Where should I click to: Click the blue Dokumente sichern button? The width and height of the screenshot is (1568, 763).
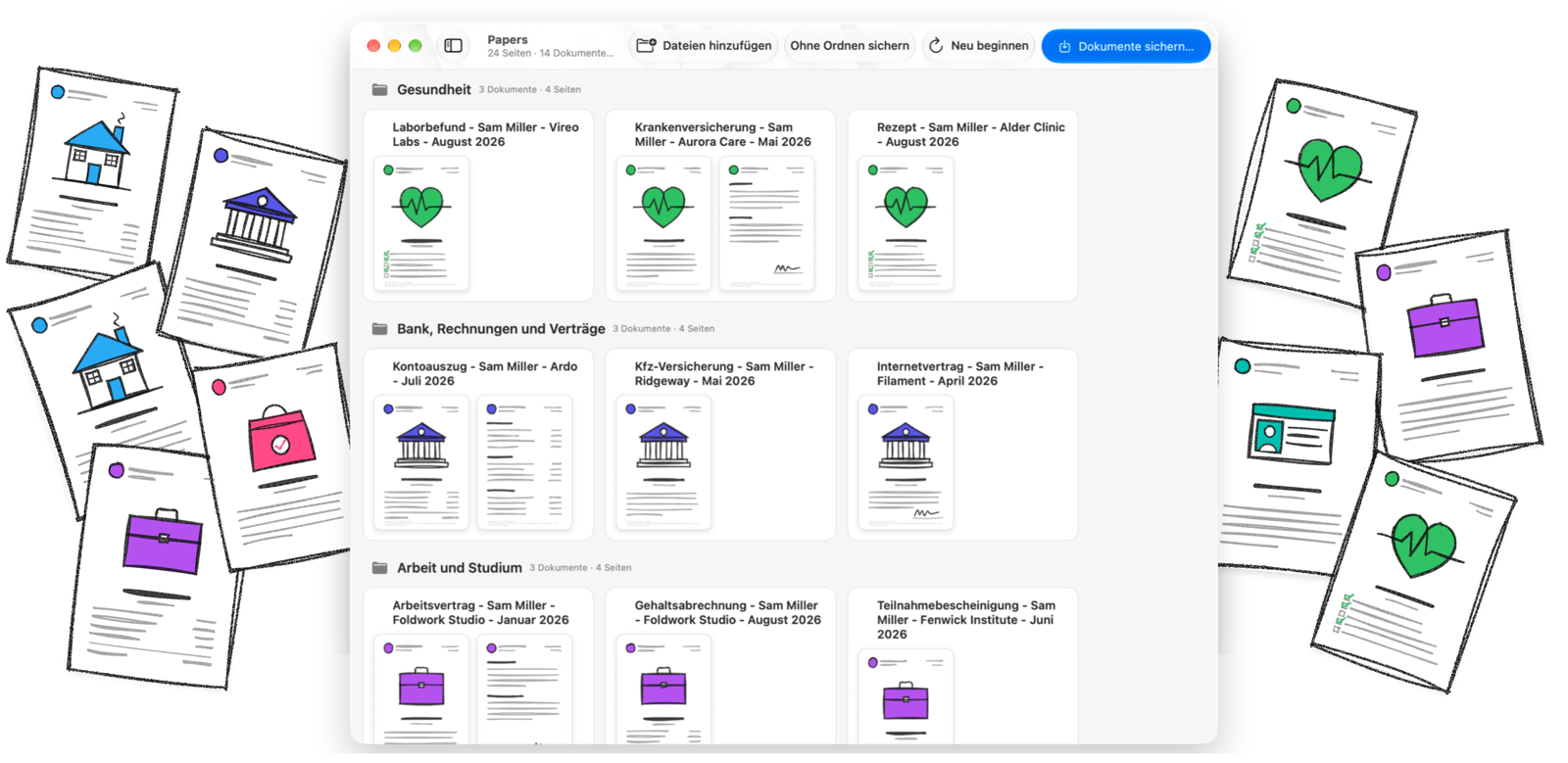pyautogui.click(x=1126, y=46)
